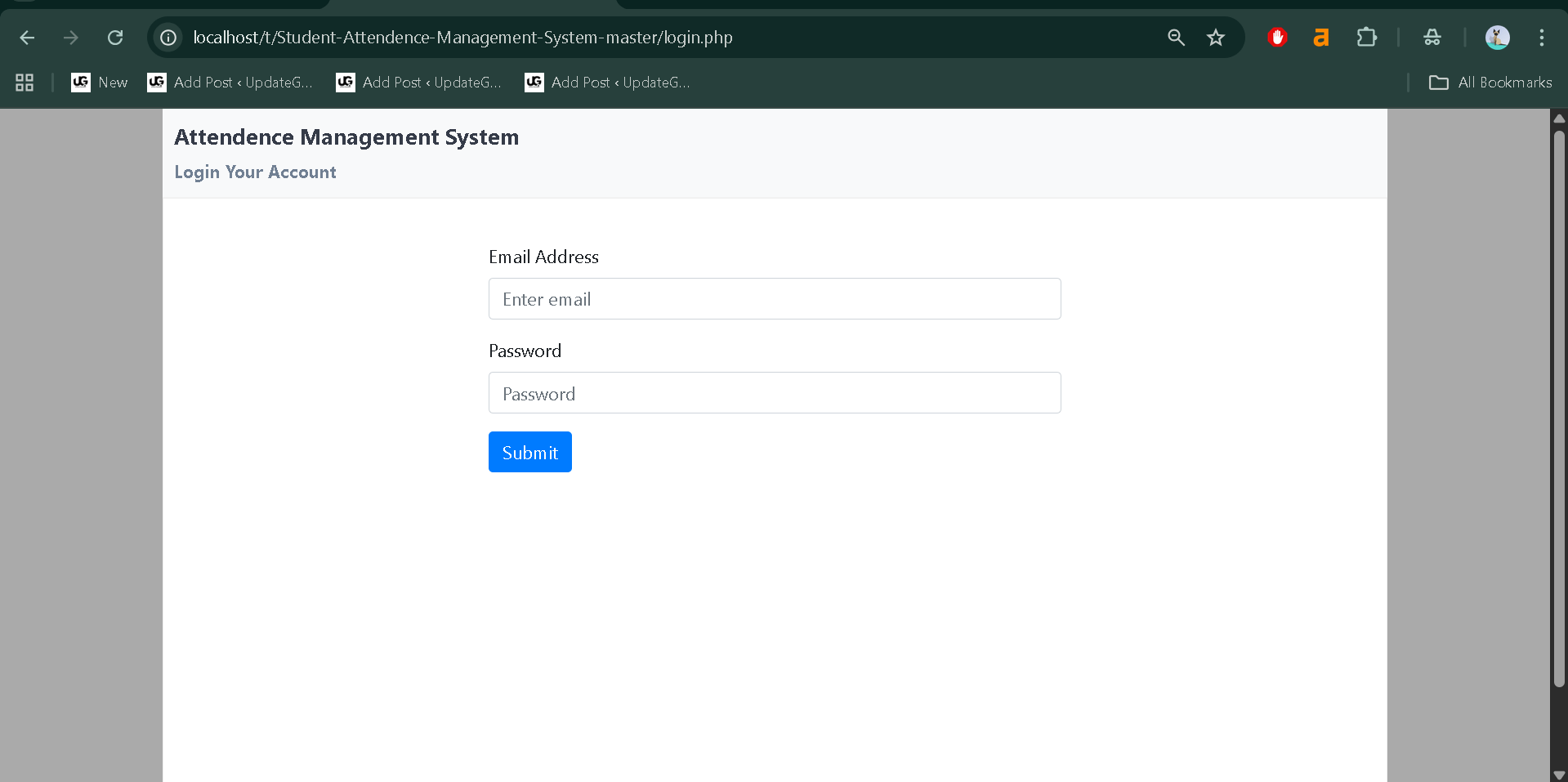Select the third 'Add Post UpdateG' bookmark

tap(606, 82)
